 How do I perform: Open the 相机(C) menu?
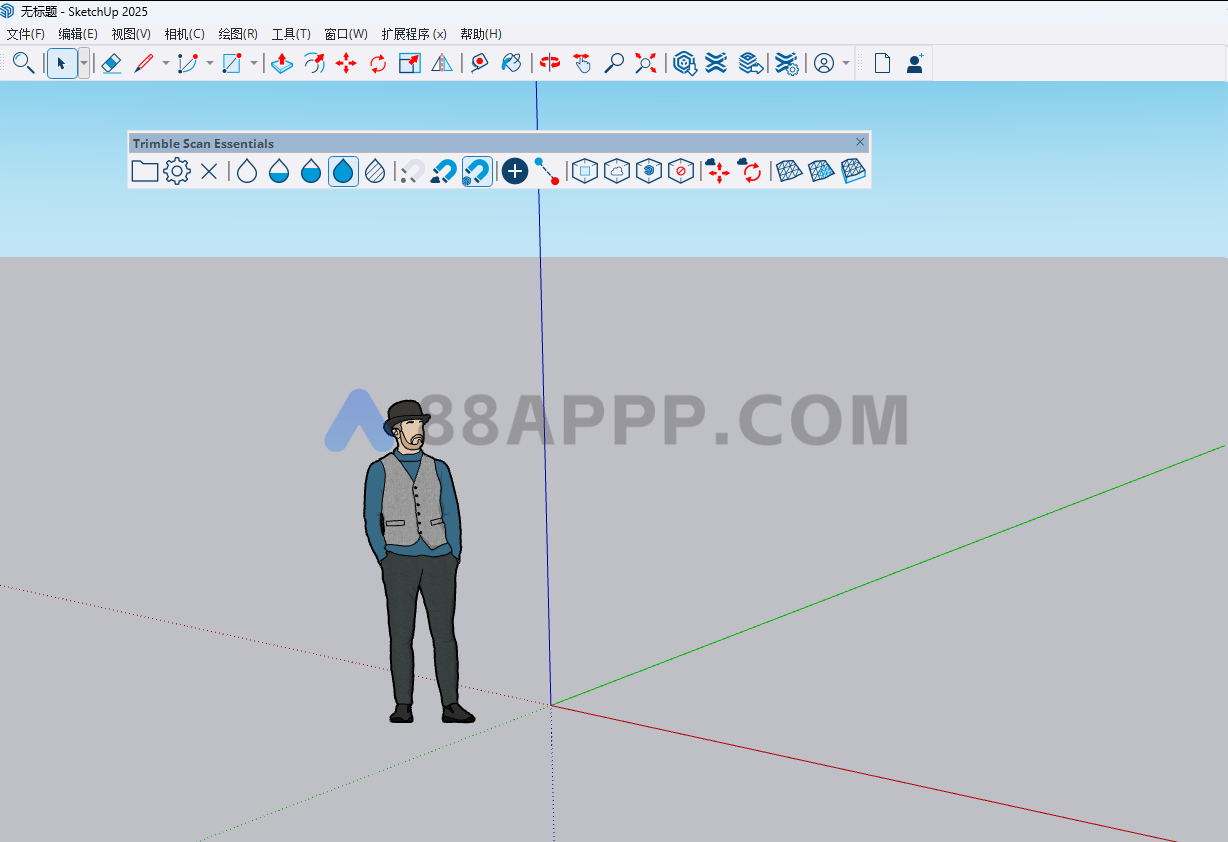click(x=185, y=34)
